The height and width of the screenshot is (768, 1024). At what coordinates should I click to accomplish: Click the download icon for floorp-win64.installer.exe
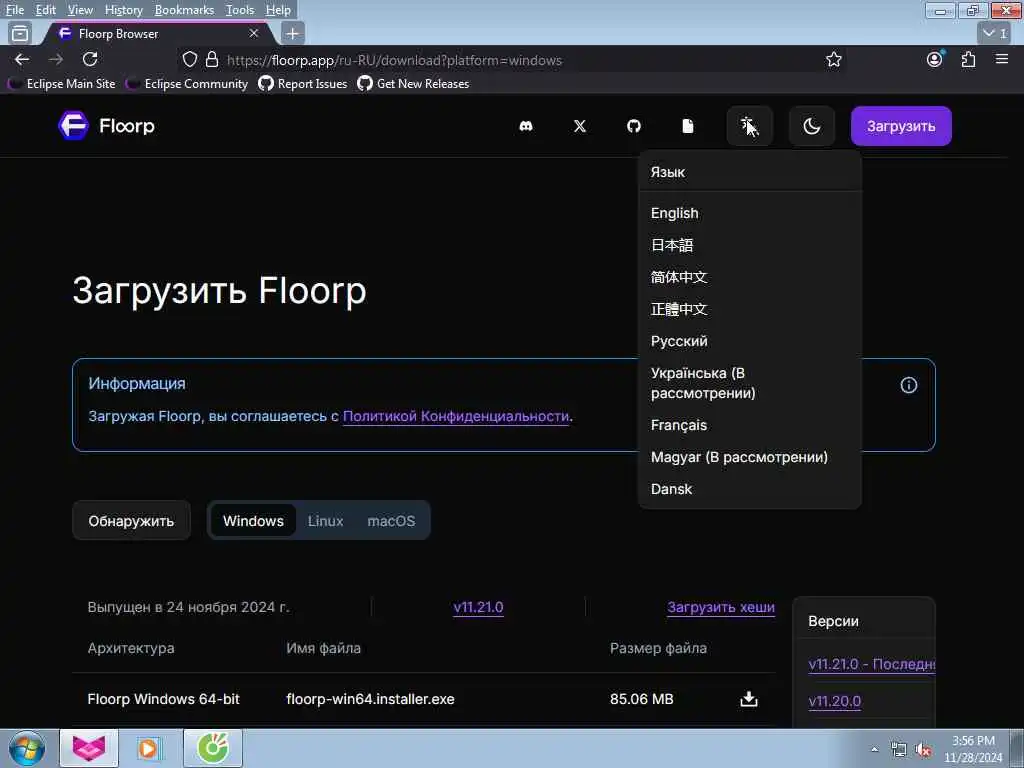(749, 699)
